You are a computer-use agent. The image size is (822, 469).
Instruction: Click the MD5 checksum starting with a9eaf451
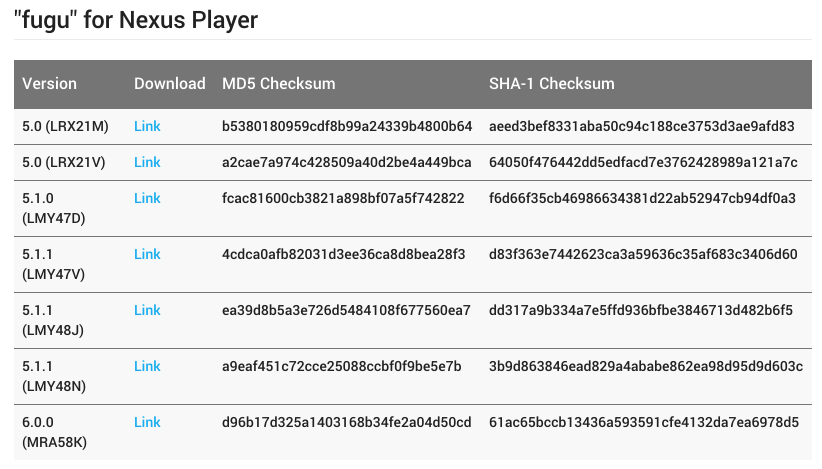[x=342, y=366]
